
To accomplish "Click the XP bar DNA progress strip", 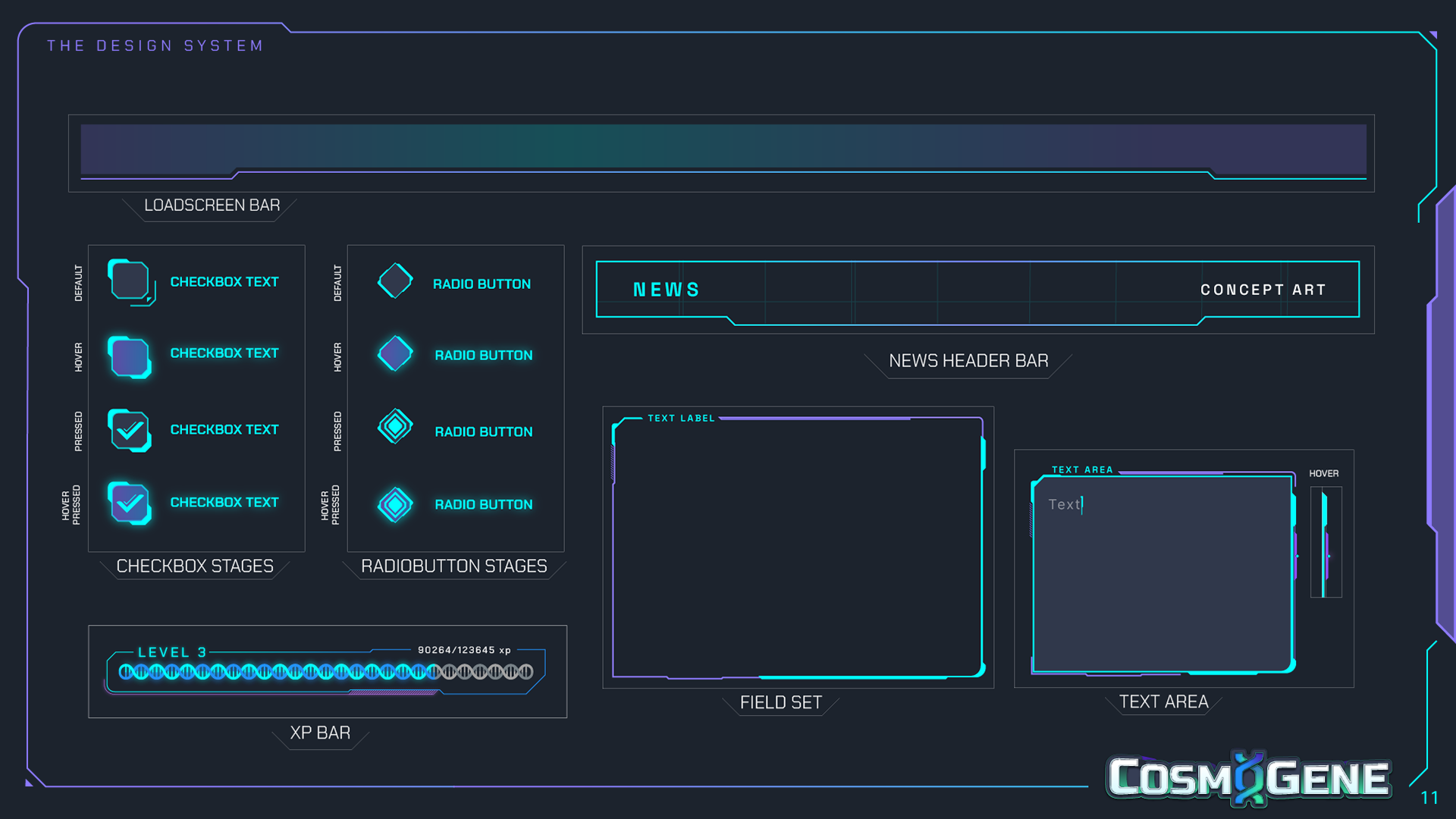I will [326, 672].
